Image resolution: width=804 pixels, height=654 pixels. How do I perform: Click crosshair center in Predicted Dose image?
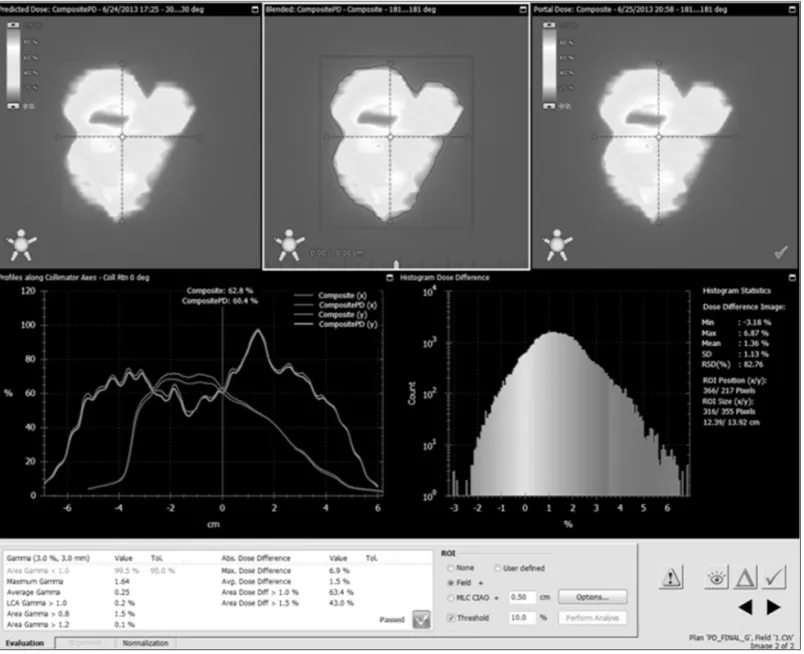122,137
